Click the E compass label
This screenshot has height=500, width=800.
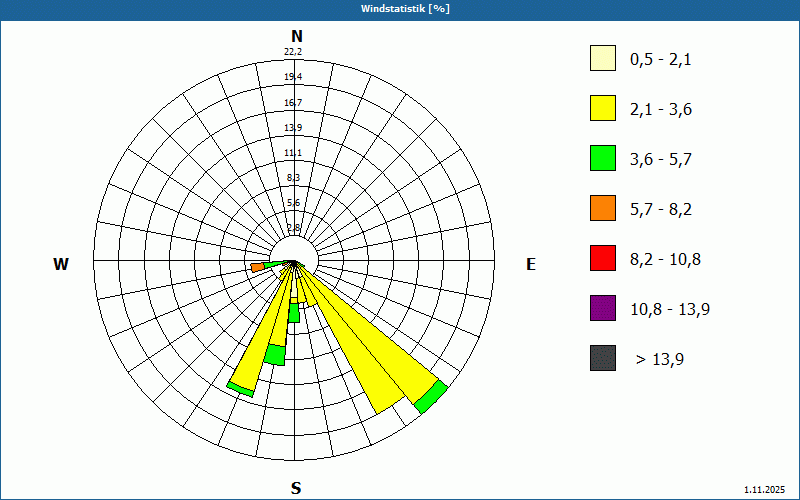(531, 264)
